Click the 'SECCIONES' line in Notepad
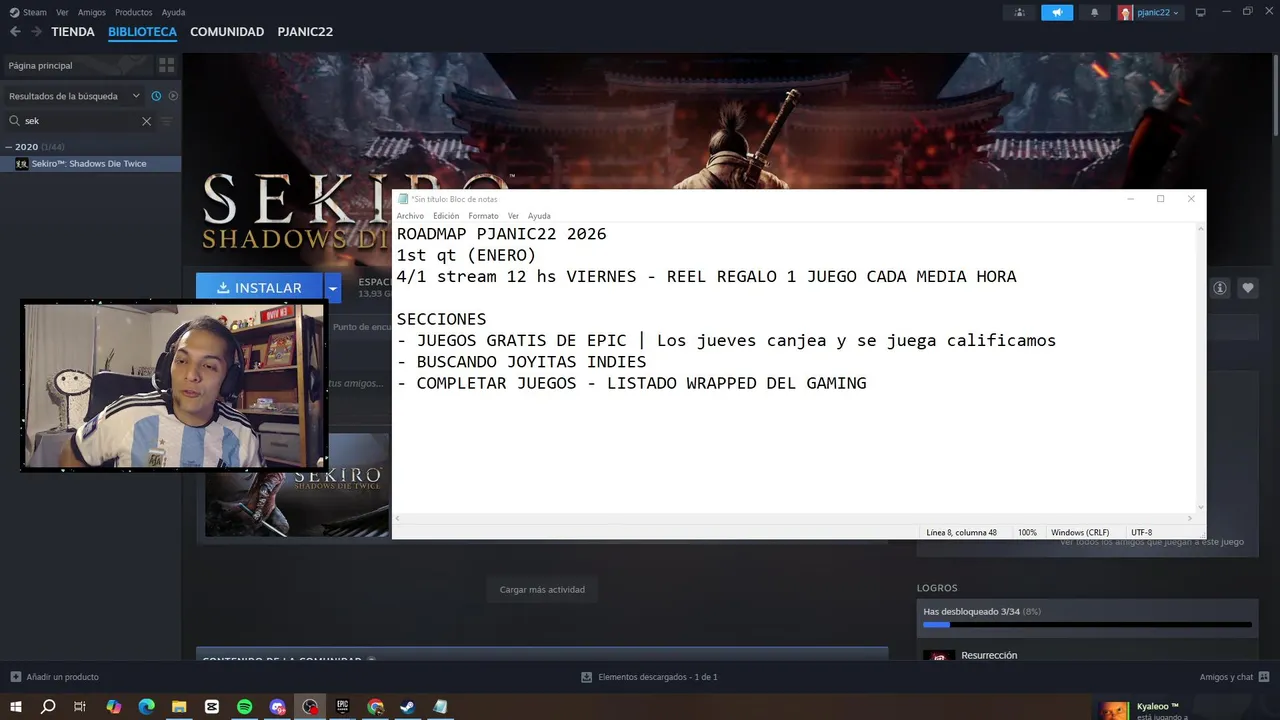Viewport: 1280px width, 720px height. [441, 319]
